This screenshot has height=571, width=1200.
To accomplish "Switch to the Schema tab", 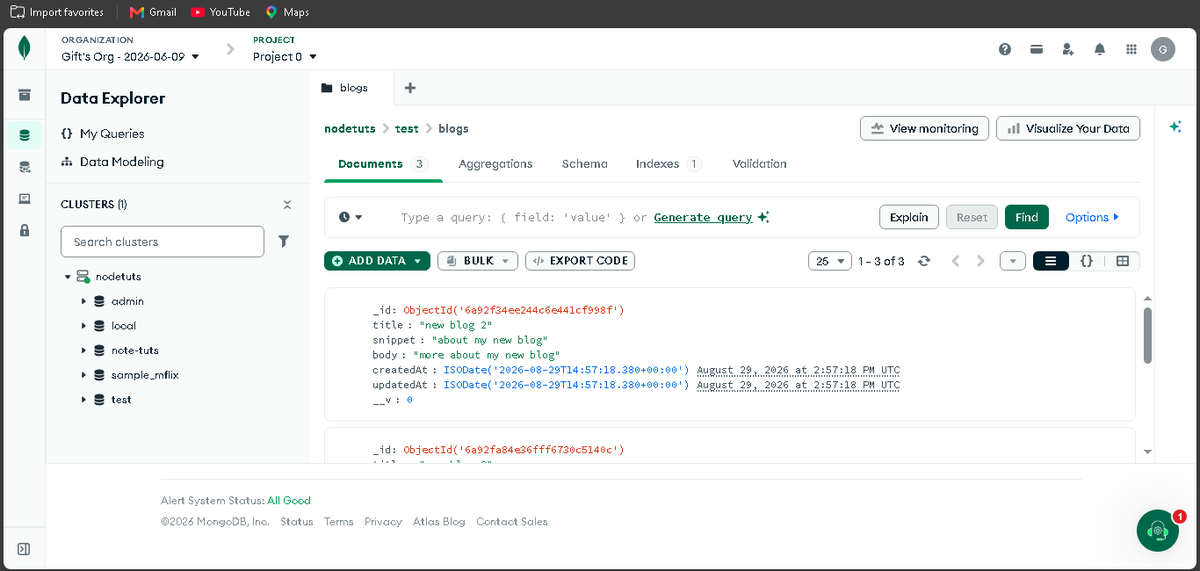I will pyautogui.click(x=584, y=164).
